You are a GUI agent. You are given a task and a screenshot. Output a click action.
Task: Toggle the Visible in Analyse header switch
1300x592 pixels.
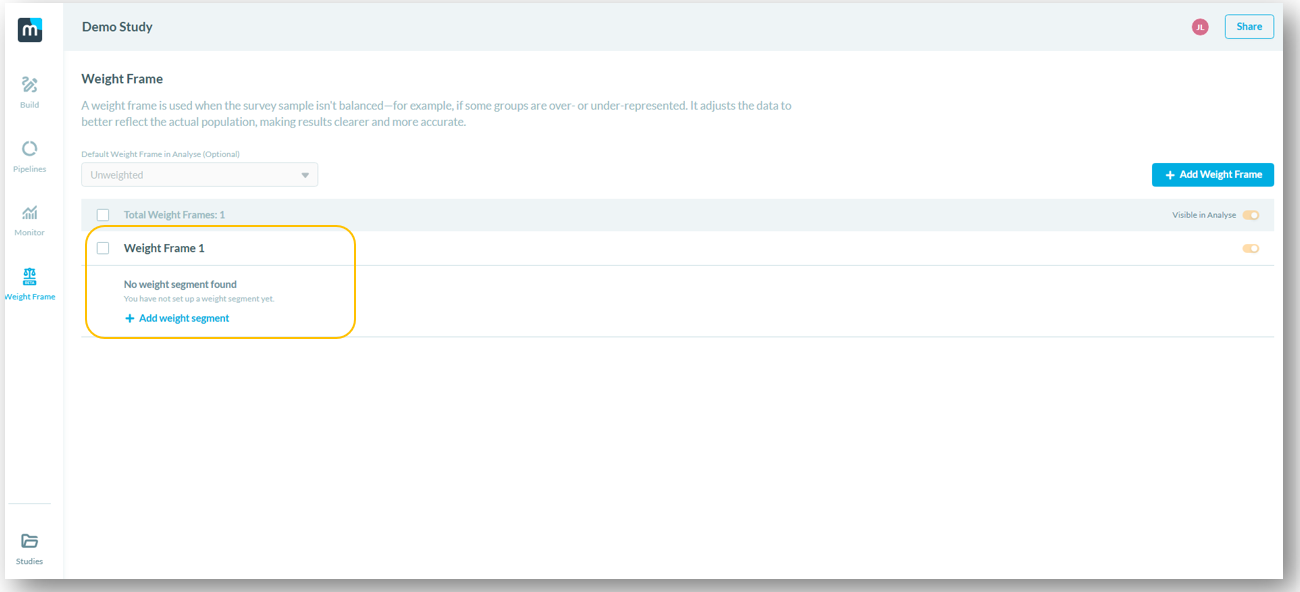(x=1251, y=215)
